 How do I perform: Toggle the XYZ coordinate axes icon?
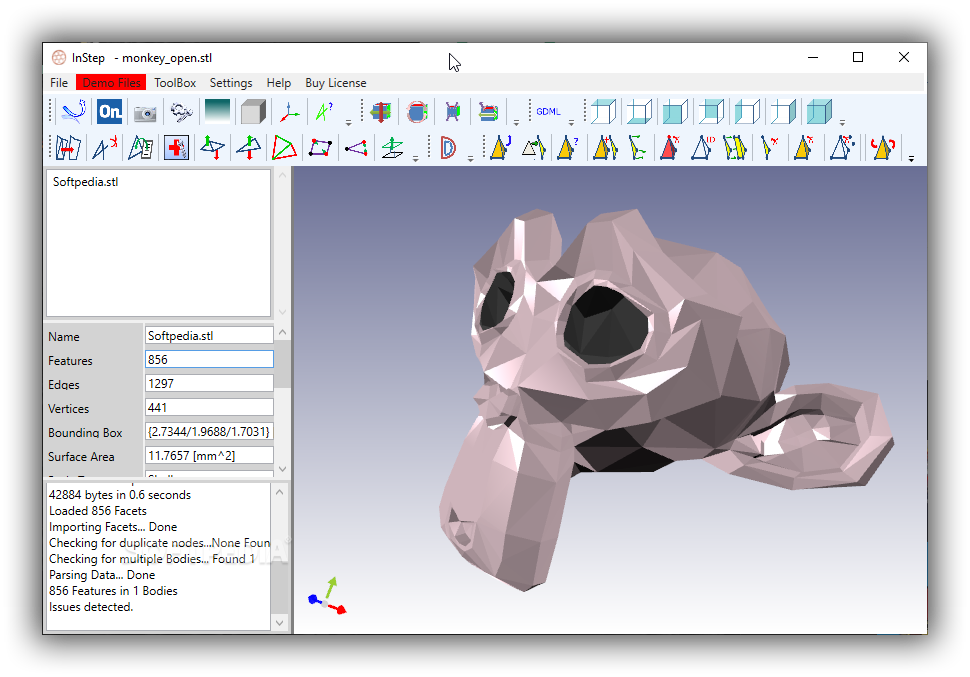tap(289, 112)
